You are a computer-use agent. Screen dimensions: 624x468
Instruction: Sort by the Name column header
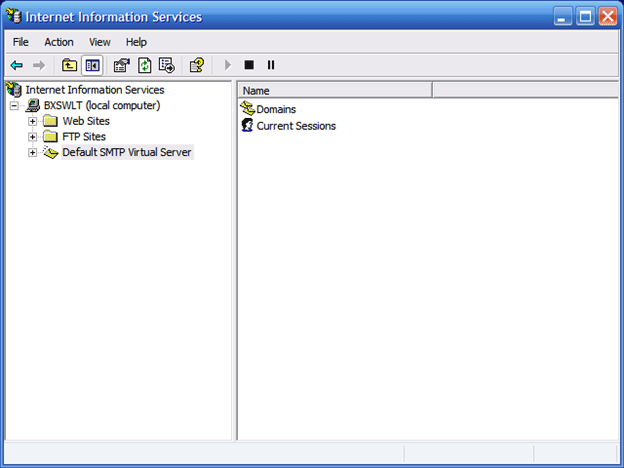(x=335, y=91)
